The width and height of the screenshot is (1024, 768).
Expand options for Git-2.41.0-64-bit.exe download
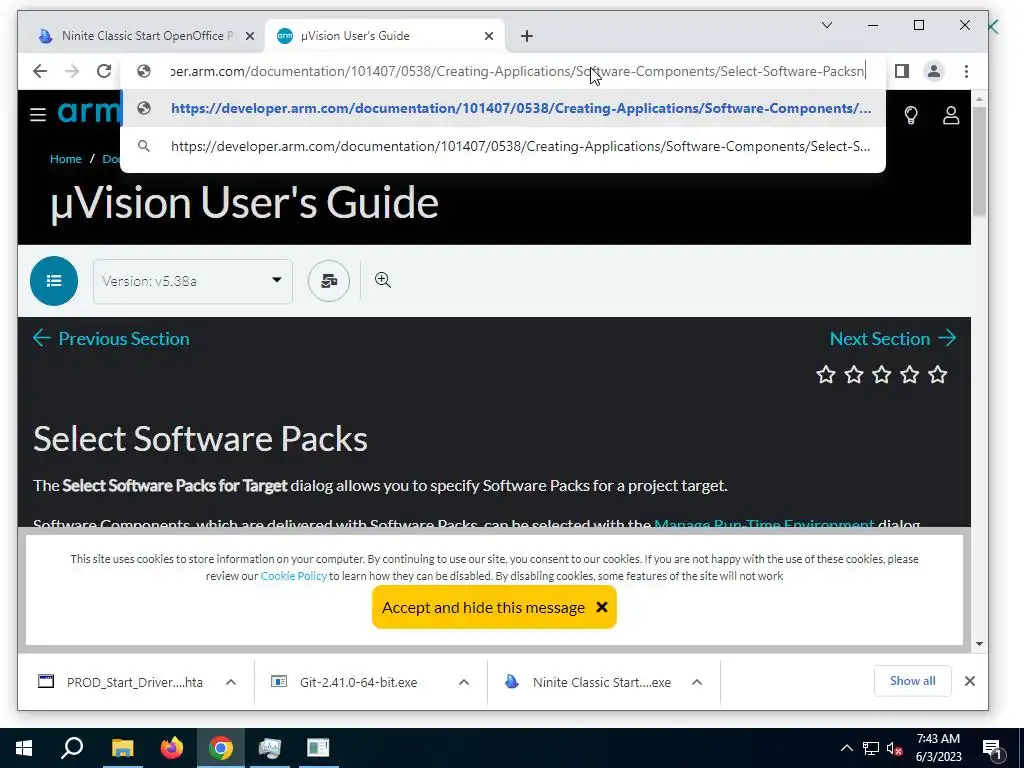coord(464,682)
